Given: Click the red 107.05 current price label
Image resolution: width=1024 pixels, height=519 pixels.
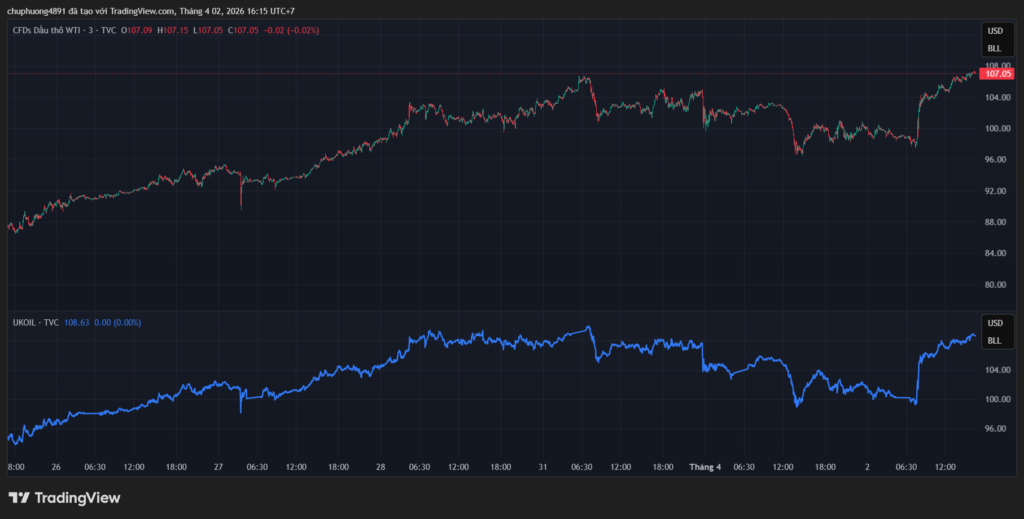Looking at the screenshot, I should point(998,74).
